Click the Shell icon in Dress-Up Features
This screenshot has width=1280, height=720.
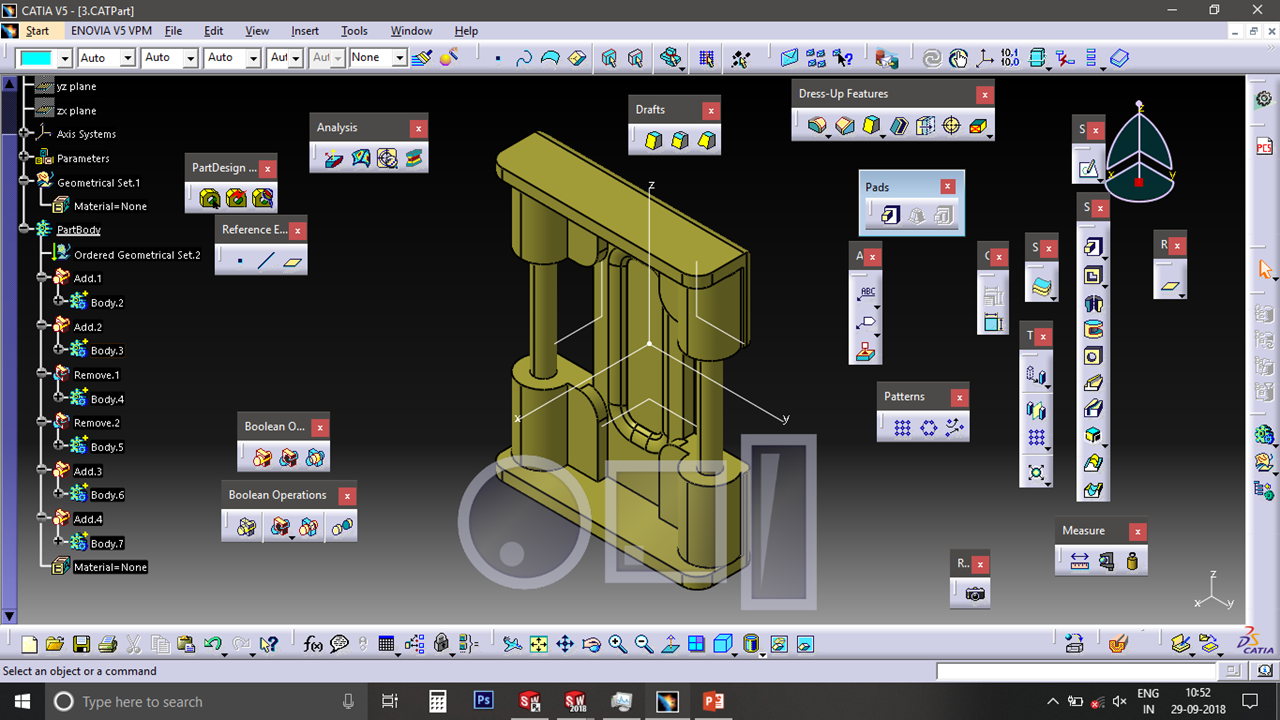pos(898,126)
